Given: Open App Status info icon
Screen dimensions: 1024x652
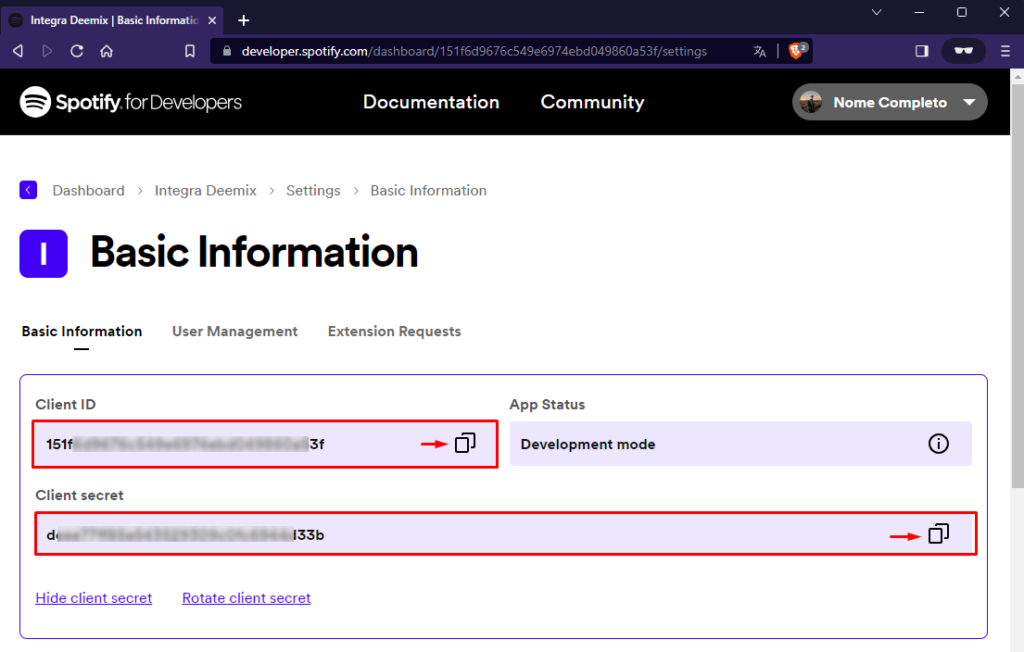Looking at the screenshot, I should coord(938,444).
